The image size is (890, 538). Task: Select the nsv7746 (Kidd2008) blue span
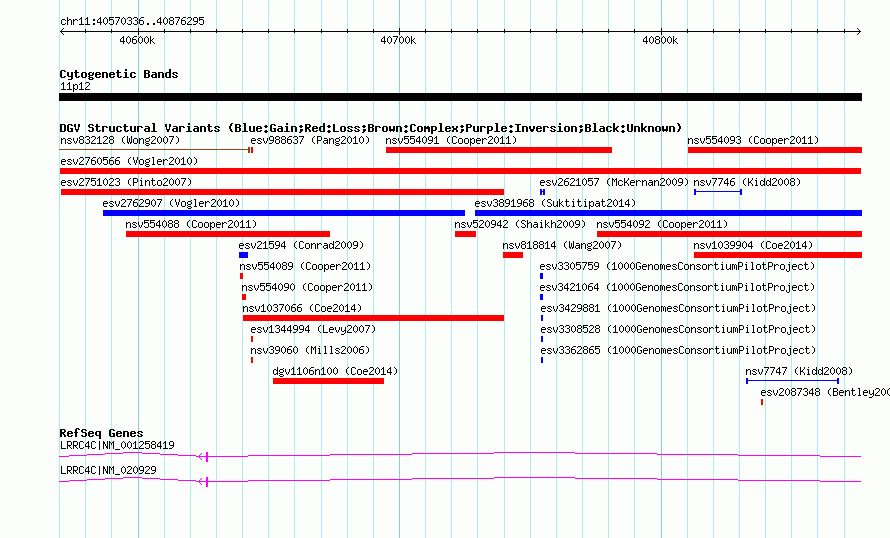coord(718,192)
